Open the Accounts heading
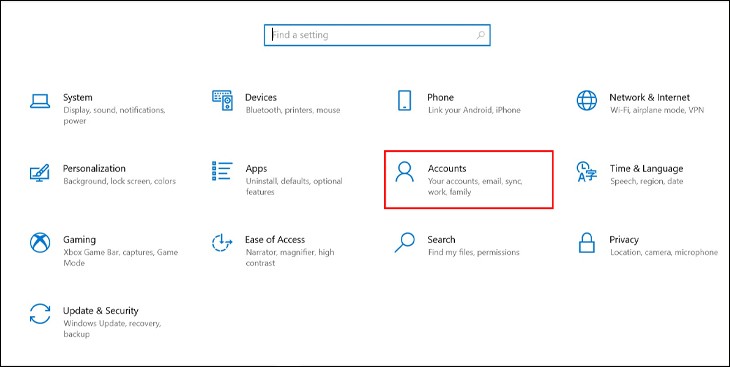 tap(447, 168)
